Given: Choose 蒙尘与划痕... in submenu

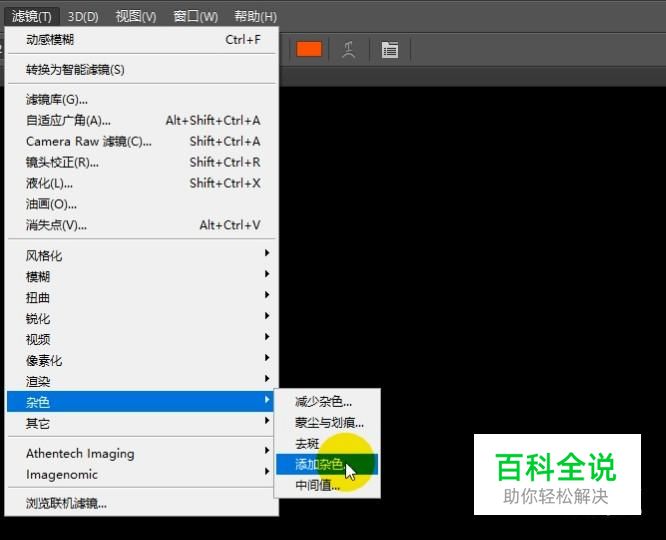Looking at the screenshot, I should (327, 423).
